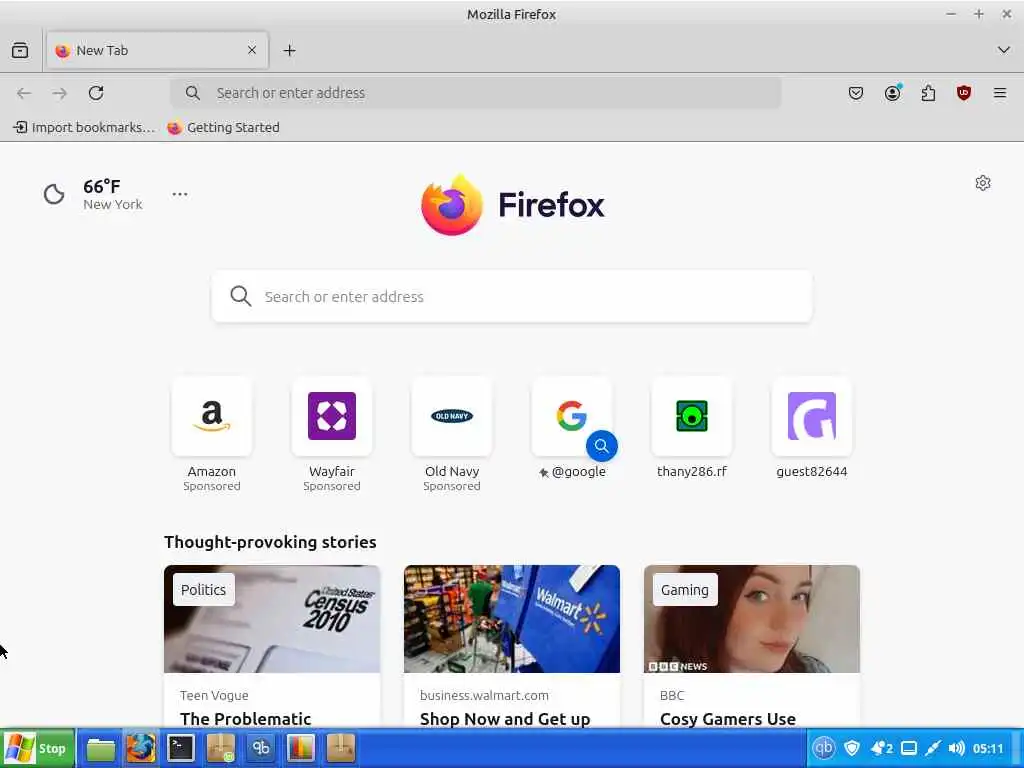
Task: Expand the list all tabs chevron
Action: [x=1004, y=50]
